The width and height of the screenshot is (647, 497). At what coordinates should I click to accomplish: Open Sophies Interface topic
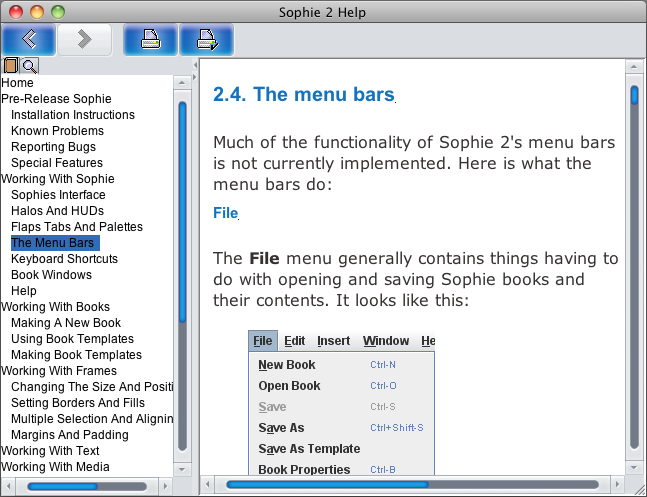[58, 195]
